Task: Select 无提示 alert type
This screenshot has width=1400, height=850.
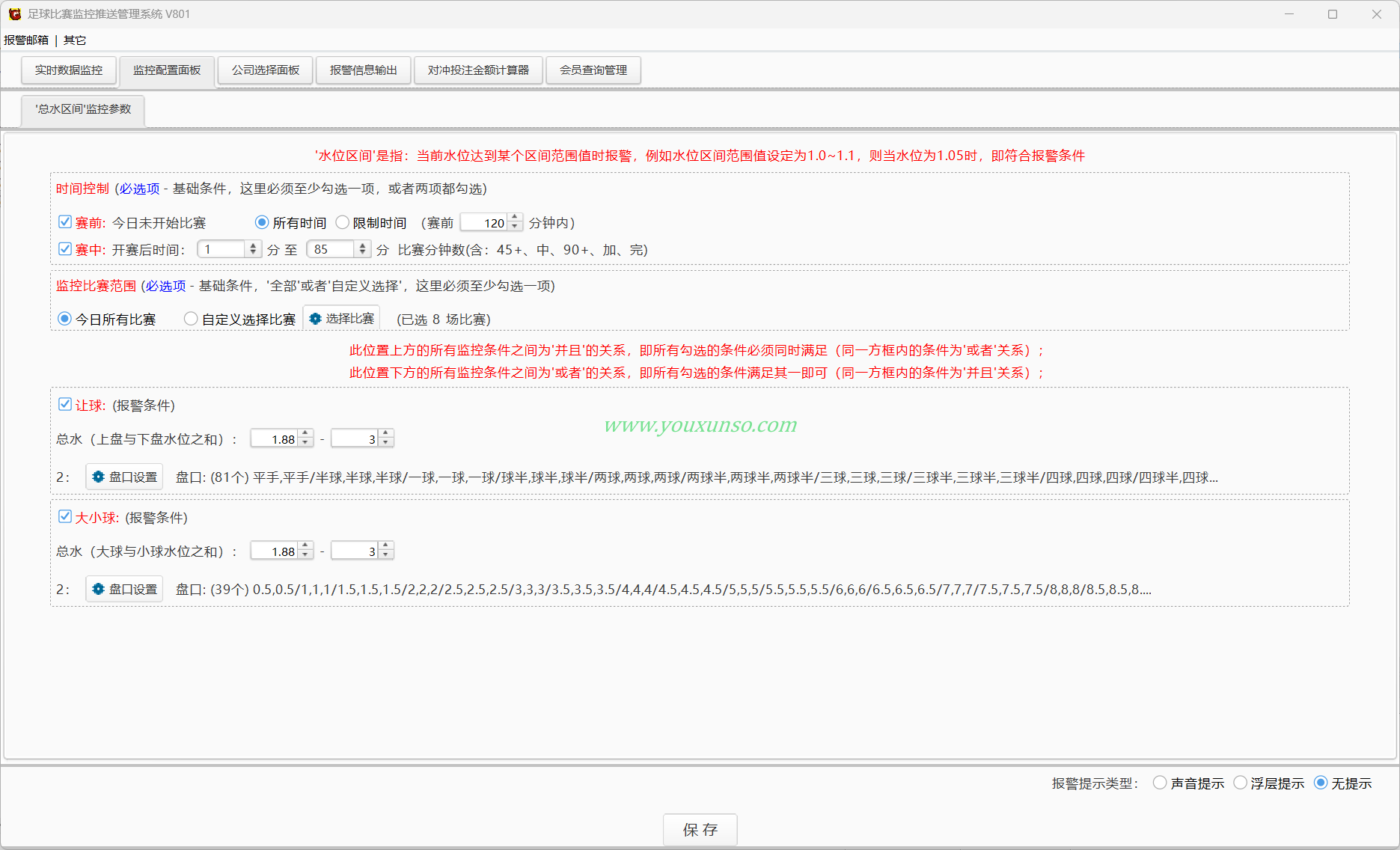Action: pos(1321,783)
